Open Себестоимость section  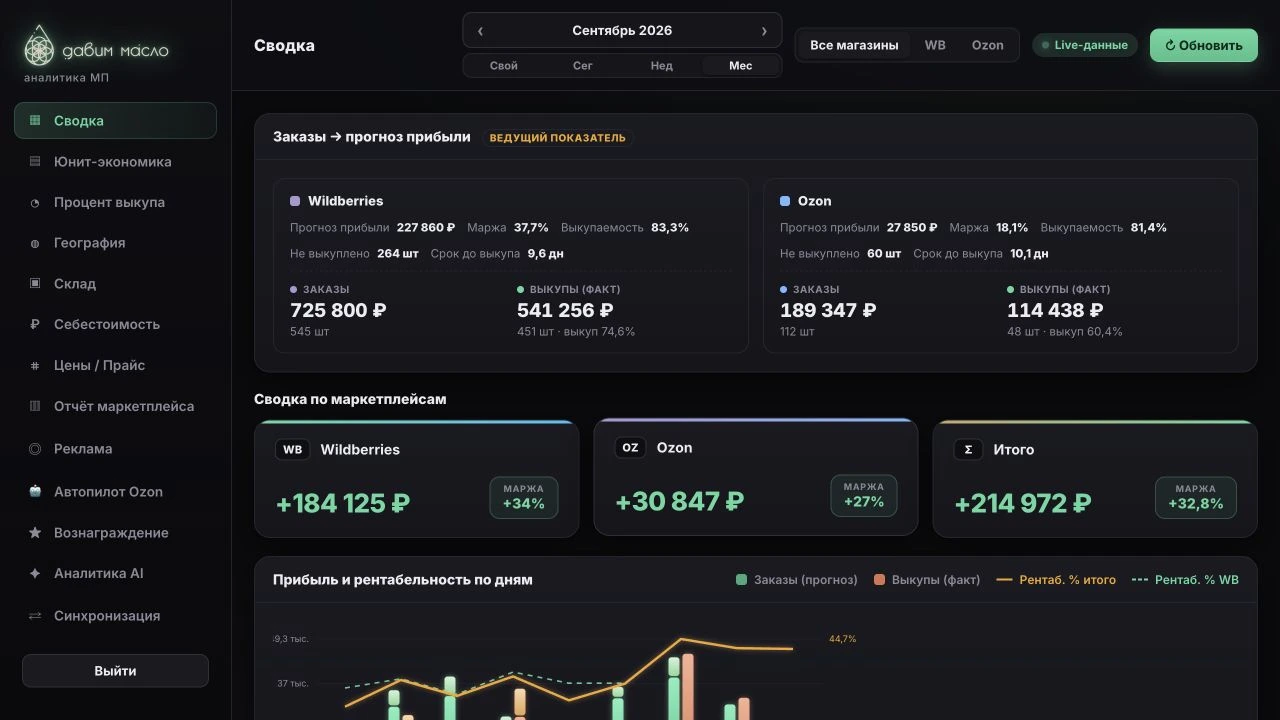(115, 325)
